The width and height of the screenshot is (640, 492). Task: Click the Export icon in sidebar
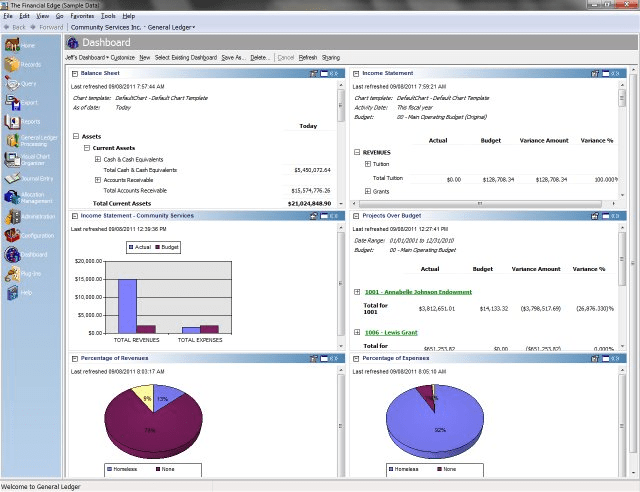(12, 102)
